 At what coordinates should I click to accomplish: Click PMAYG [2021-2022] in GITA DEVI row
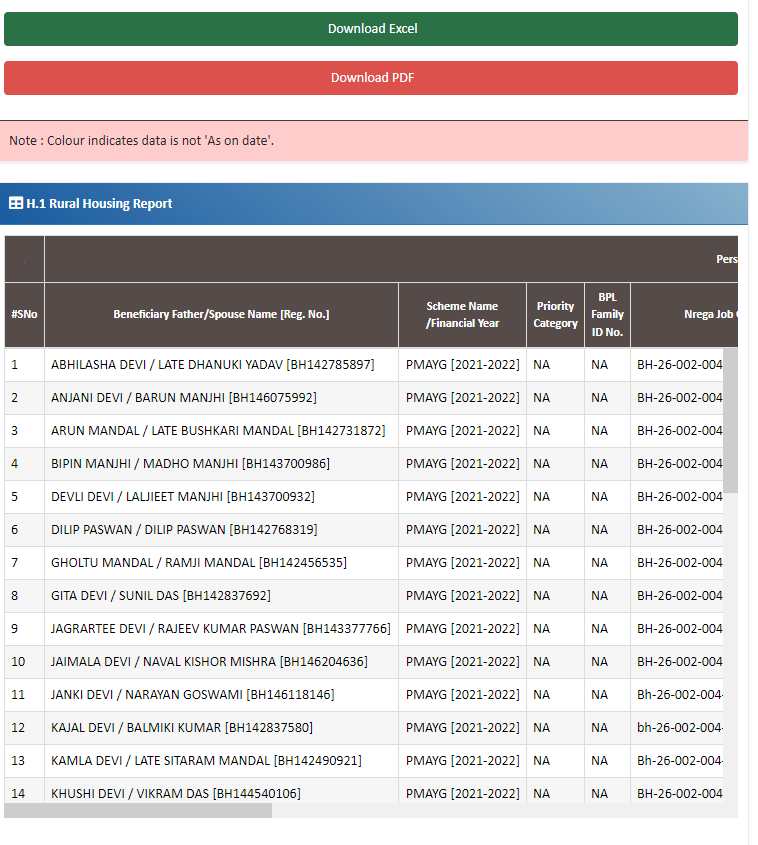[x=462, y=595]
